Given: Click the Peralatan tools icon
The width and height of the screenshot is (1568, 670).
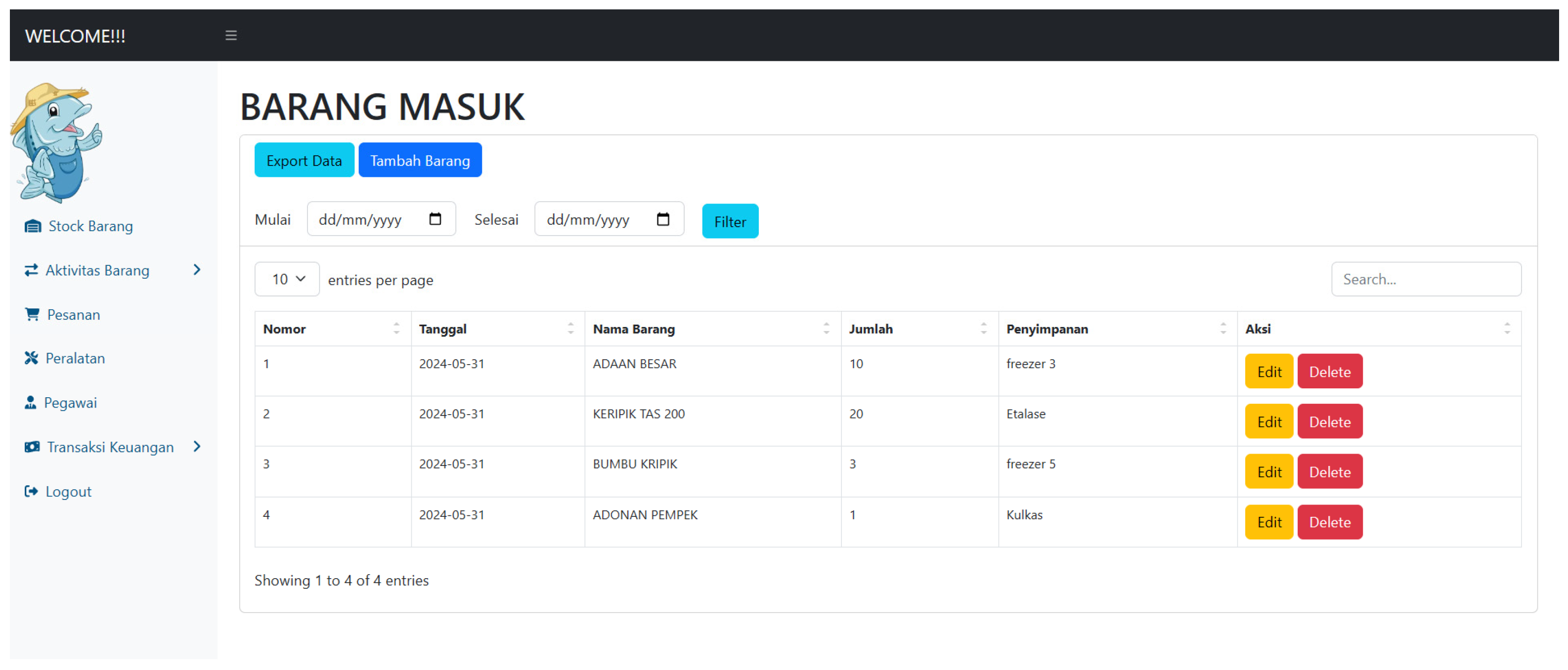Looking at the screenshot, I should [x=31, y=358].
